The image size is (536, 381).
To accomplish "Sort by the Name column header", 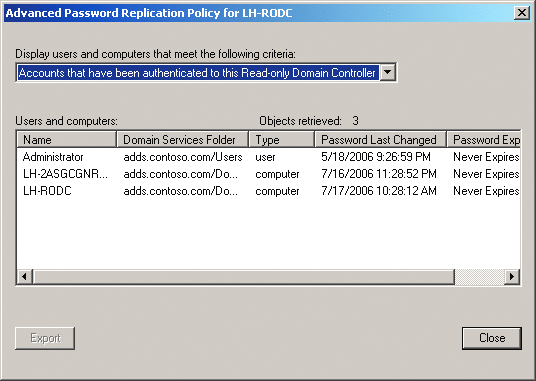I will [x=67, y=140].
